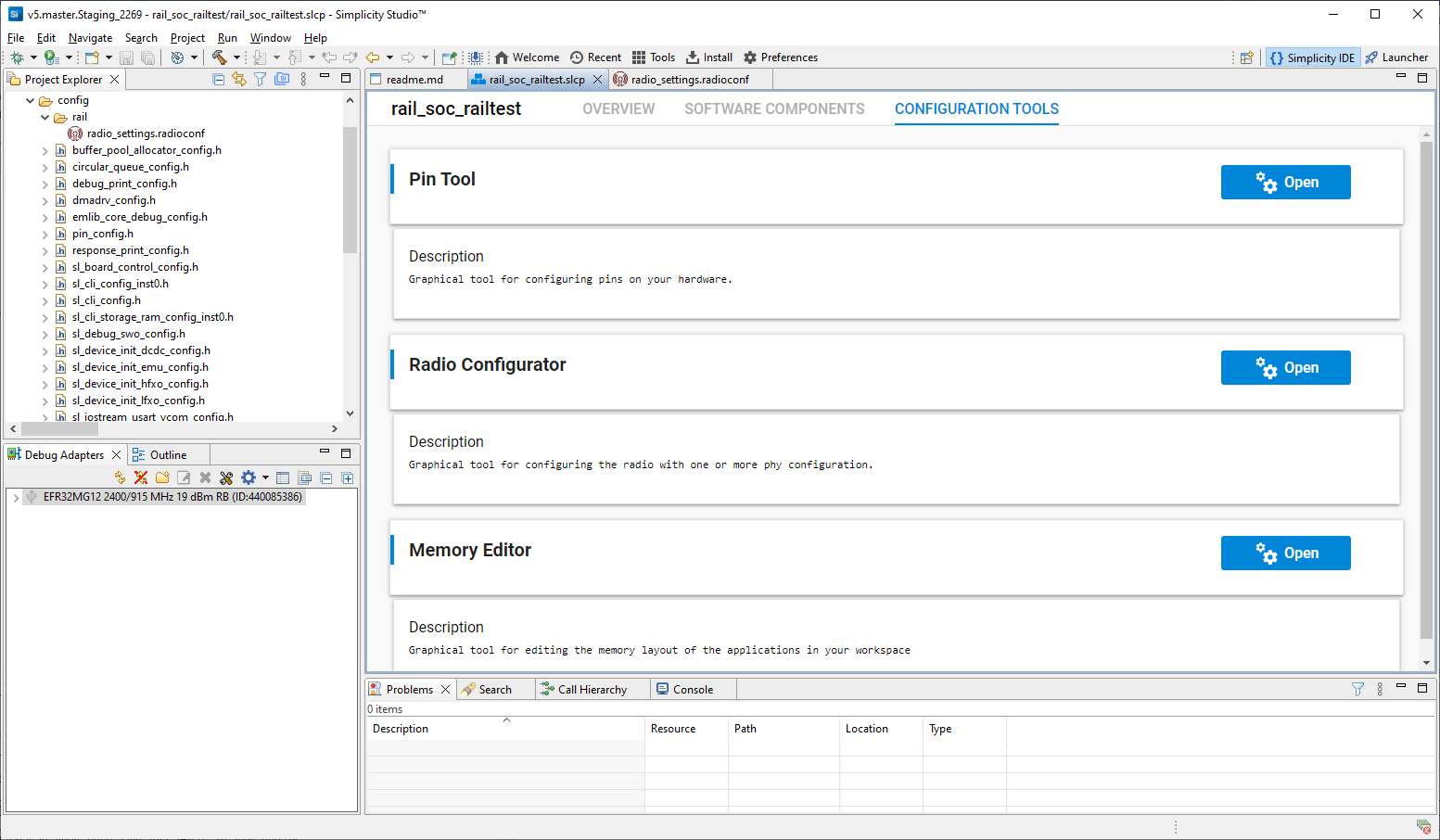Collapse the config folder in Project Explorer
1440x840 pixels.
(x=31, y=100)
